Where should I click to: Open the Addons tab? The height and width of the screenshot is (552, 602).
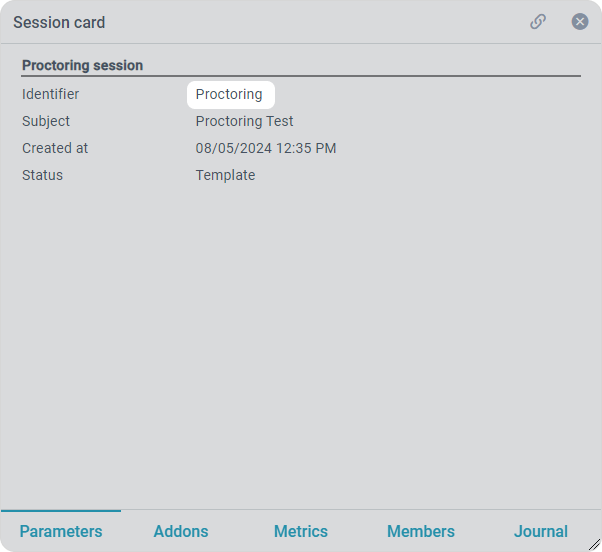point(181,531)
